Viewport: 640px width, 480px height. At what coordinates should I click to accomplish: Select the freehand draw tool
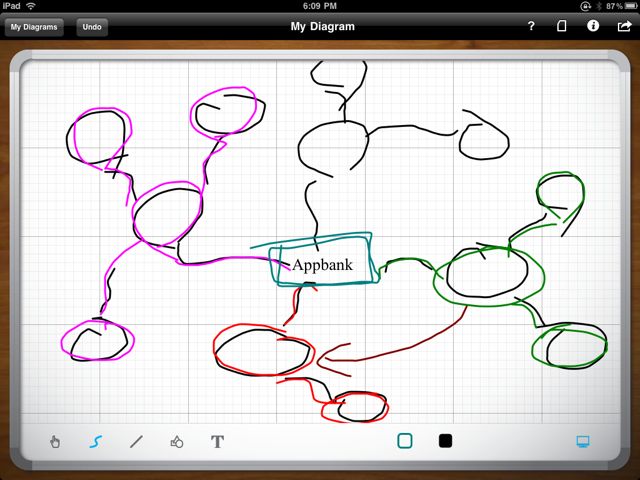(96, 442)
